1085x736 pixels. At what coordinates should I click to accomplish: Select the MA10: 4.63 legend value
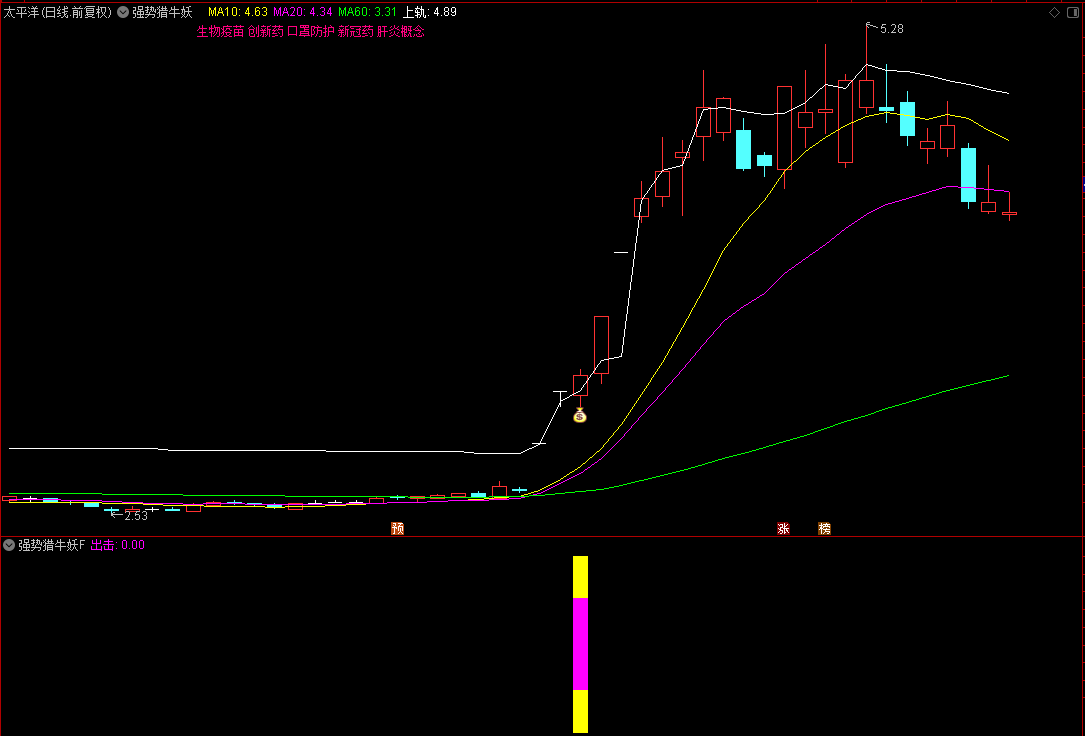coord(238,12)
